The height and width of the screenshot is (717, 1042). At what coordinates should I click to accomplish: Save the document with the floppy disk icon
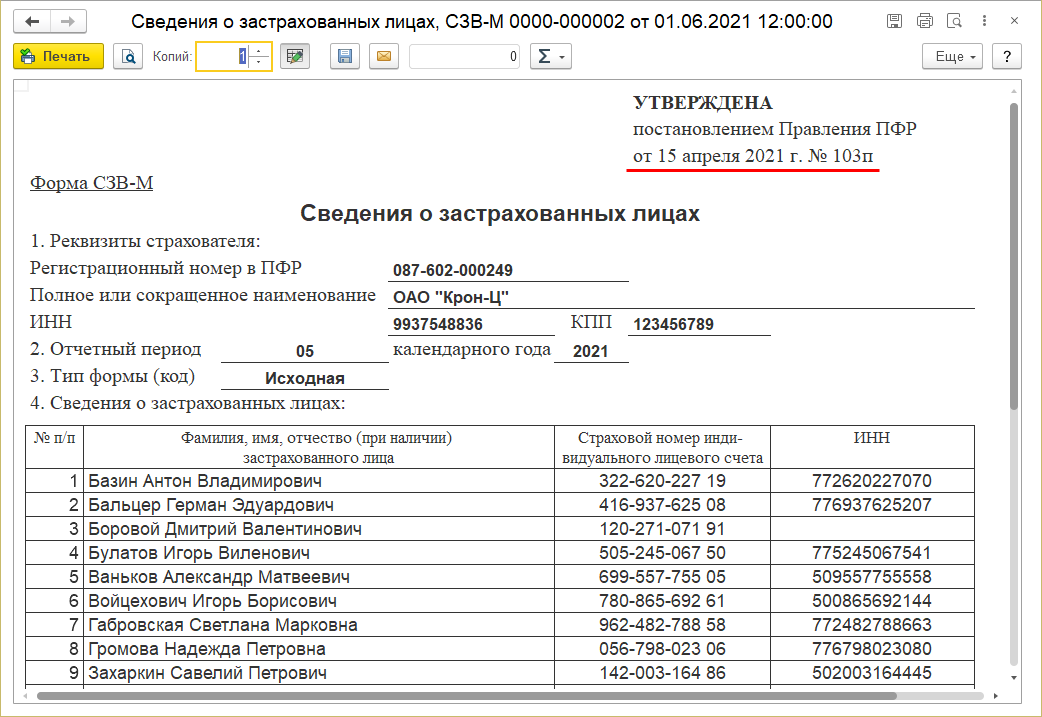point(345,56)
